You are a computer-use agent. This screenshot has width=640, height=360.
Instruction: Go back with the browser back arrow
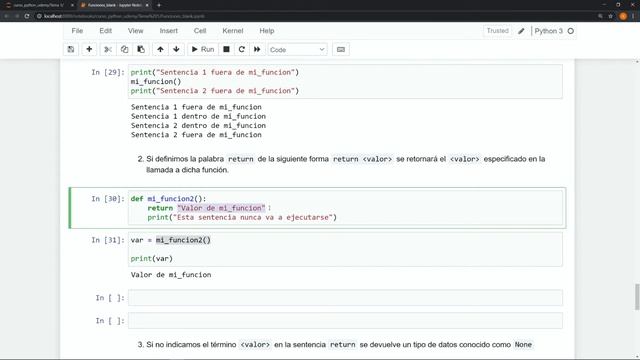point(7,16)
